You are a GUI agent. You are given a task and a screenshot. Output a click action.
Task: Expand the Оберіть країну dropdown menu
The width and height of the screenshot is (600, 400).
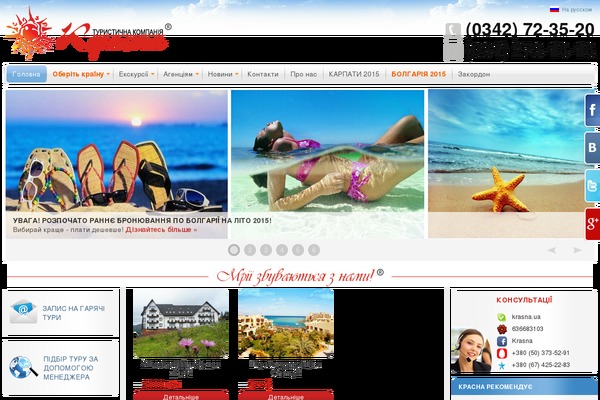click(81, 74)
